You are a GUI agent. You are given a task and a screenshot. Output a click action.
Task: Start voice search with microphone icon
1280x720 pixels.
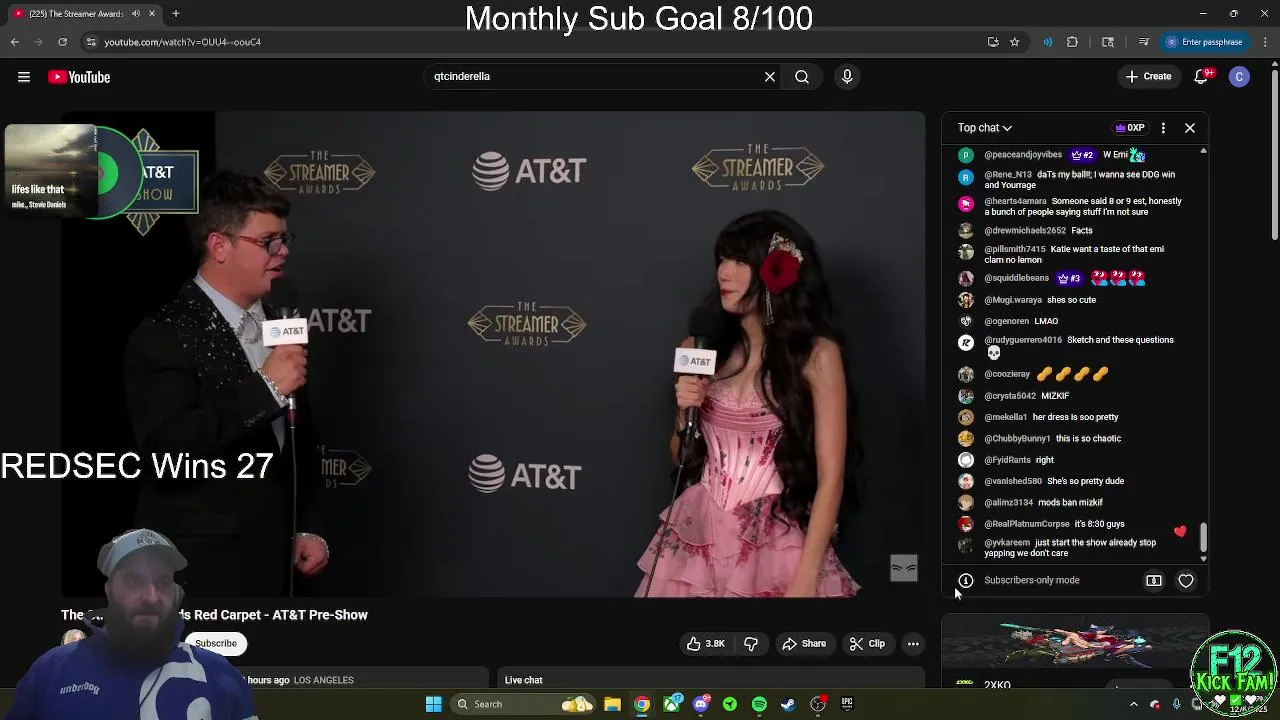847,76
